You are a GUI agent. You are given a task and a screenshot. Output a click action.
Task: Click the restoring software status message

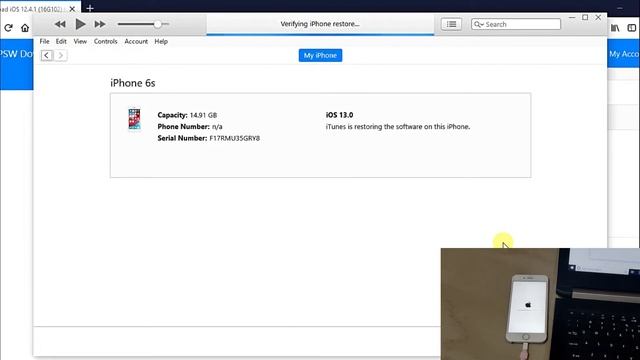(x=398, y=127)
